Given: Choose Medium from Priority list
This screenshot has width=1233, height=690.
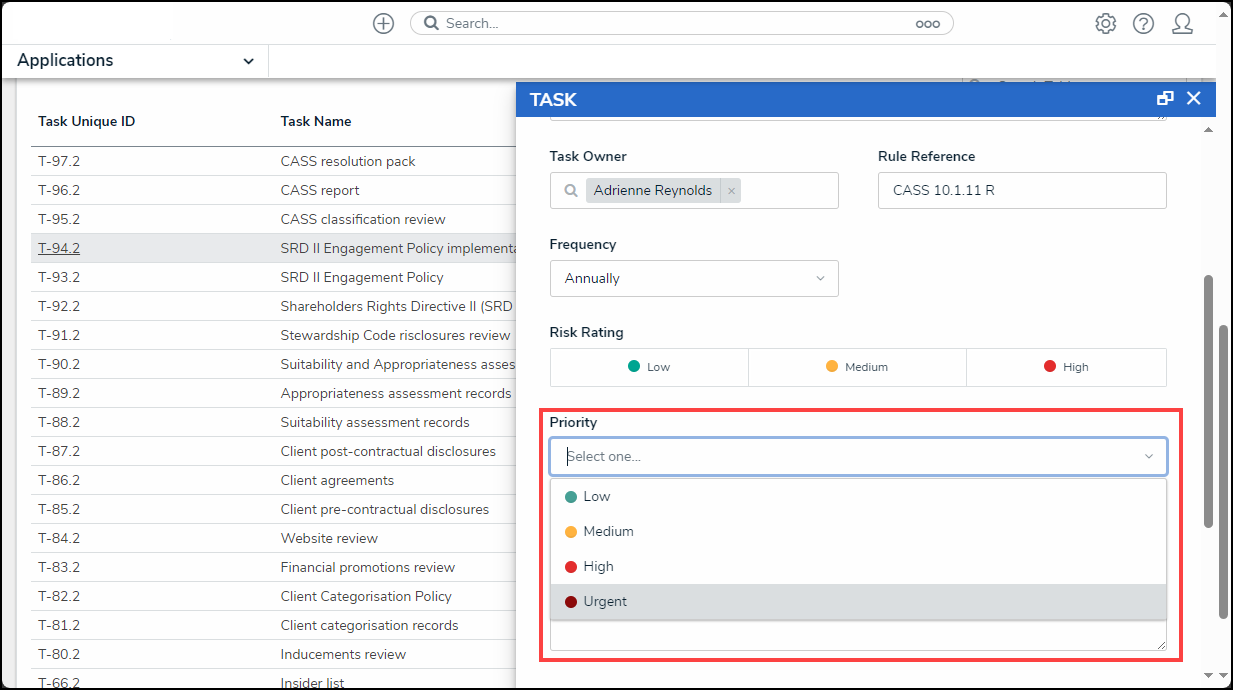Looking at the screenshot, I should tap(608, 532).
